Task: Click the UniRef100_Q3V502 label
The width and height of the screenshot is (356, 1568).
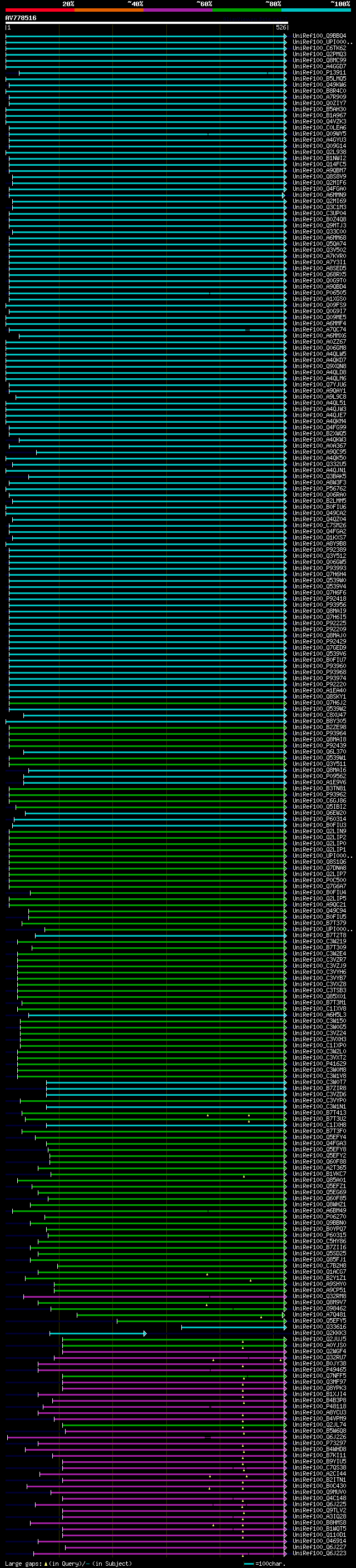Action: (x=319, y=250)
